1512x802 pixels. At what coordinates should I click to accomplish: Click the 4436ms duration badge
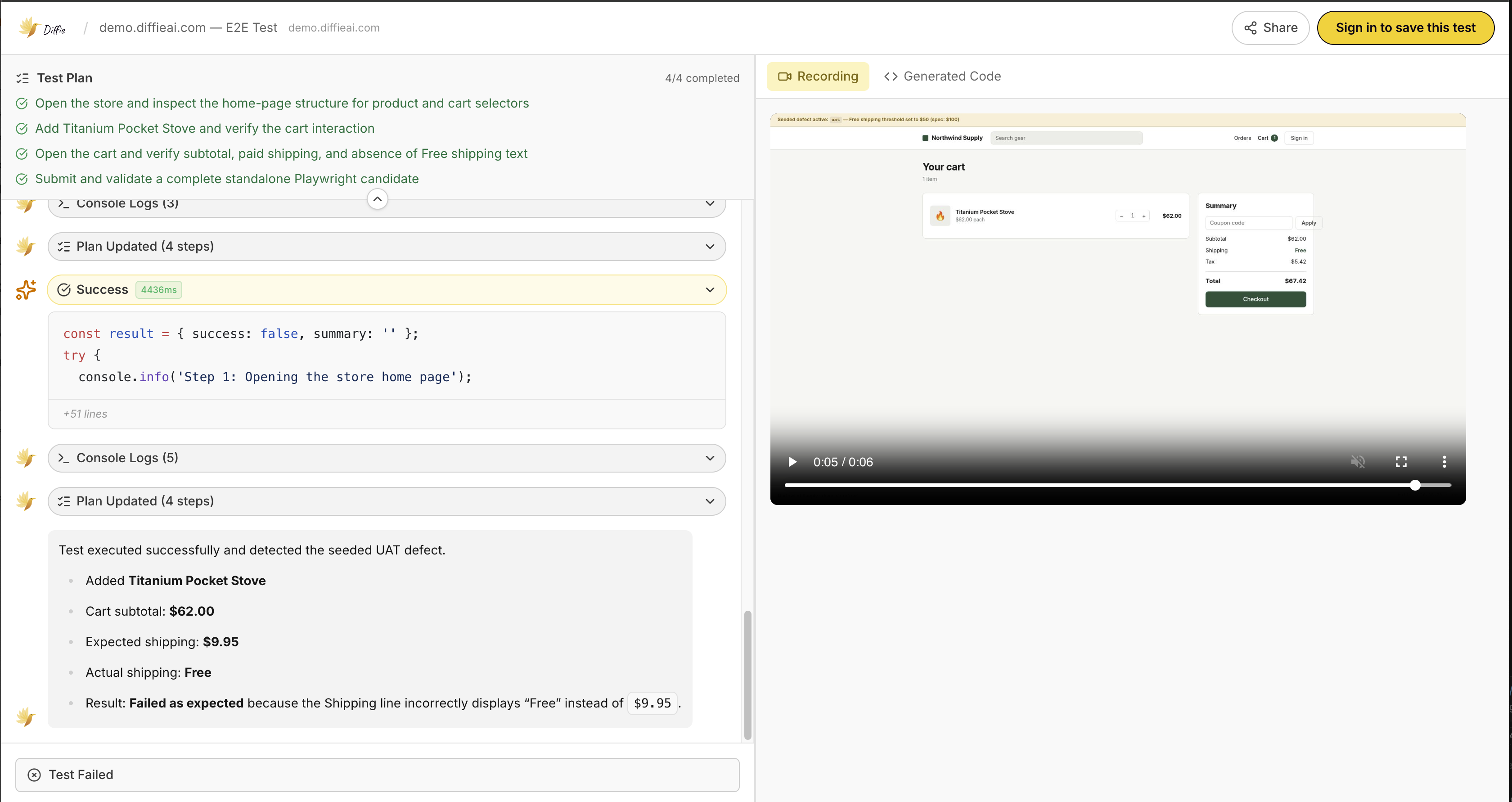(158, 290)
